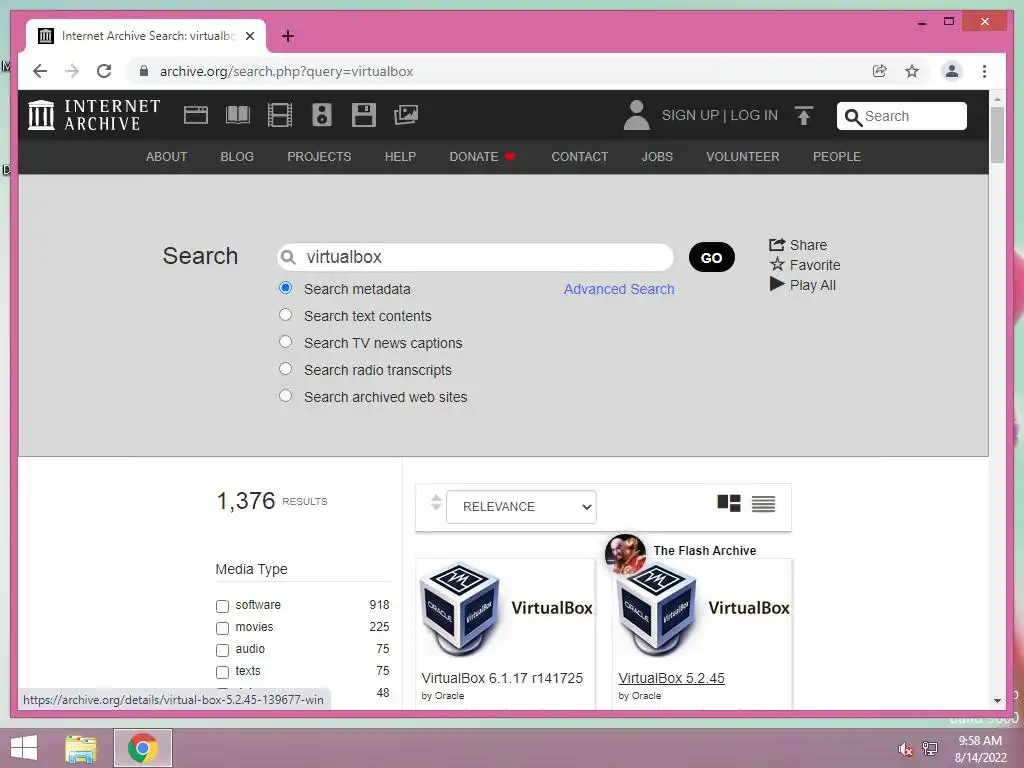
Task: Open the PROJECTS menu item
Action: pyautogui.click(x=319, y=157)
